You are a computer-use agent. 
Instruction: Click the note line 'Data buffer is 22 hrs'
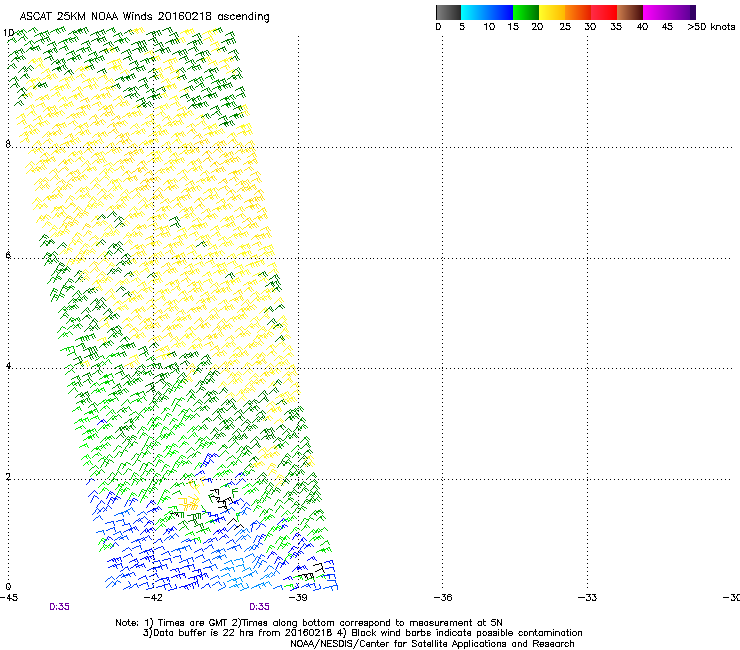point(362,633)
